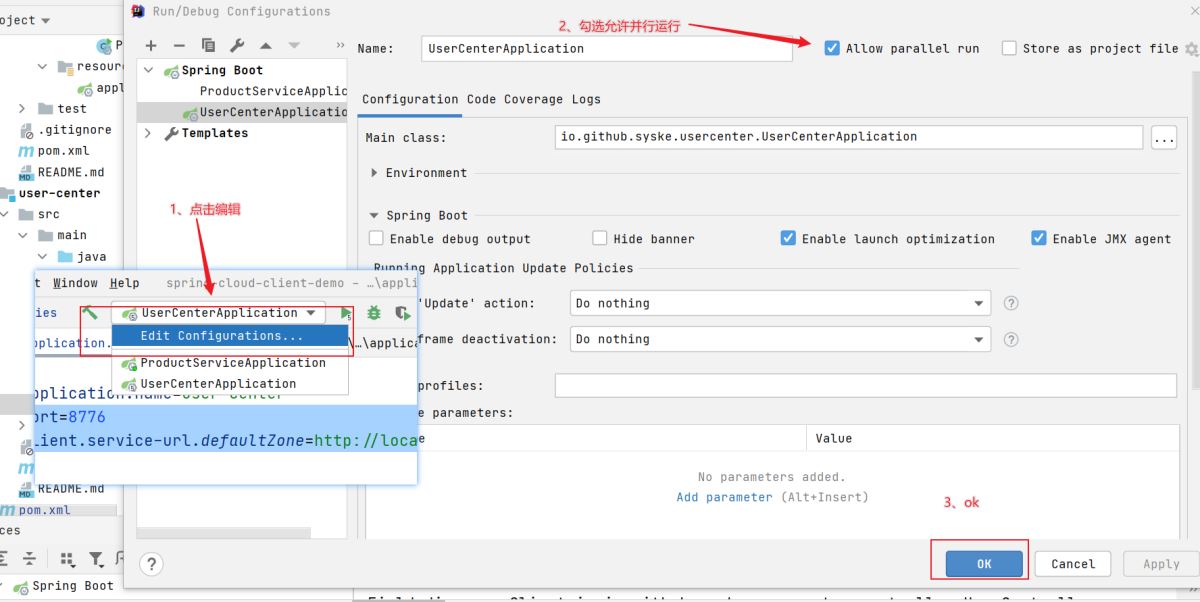The width and height of the screenshot is (1200, 602).
Task: Disable the Enable JMX agent checkbox
Action: [x=1039, y=239]
